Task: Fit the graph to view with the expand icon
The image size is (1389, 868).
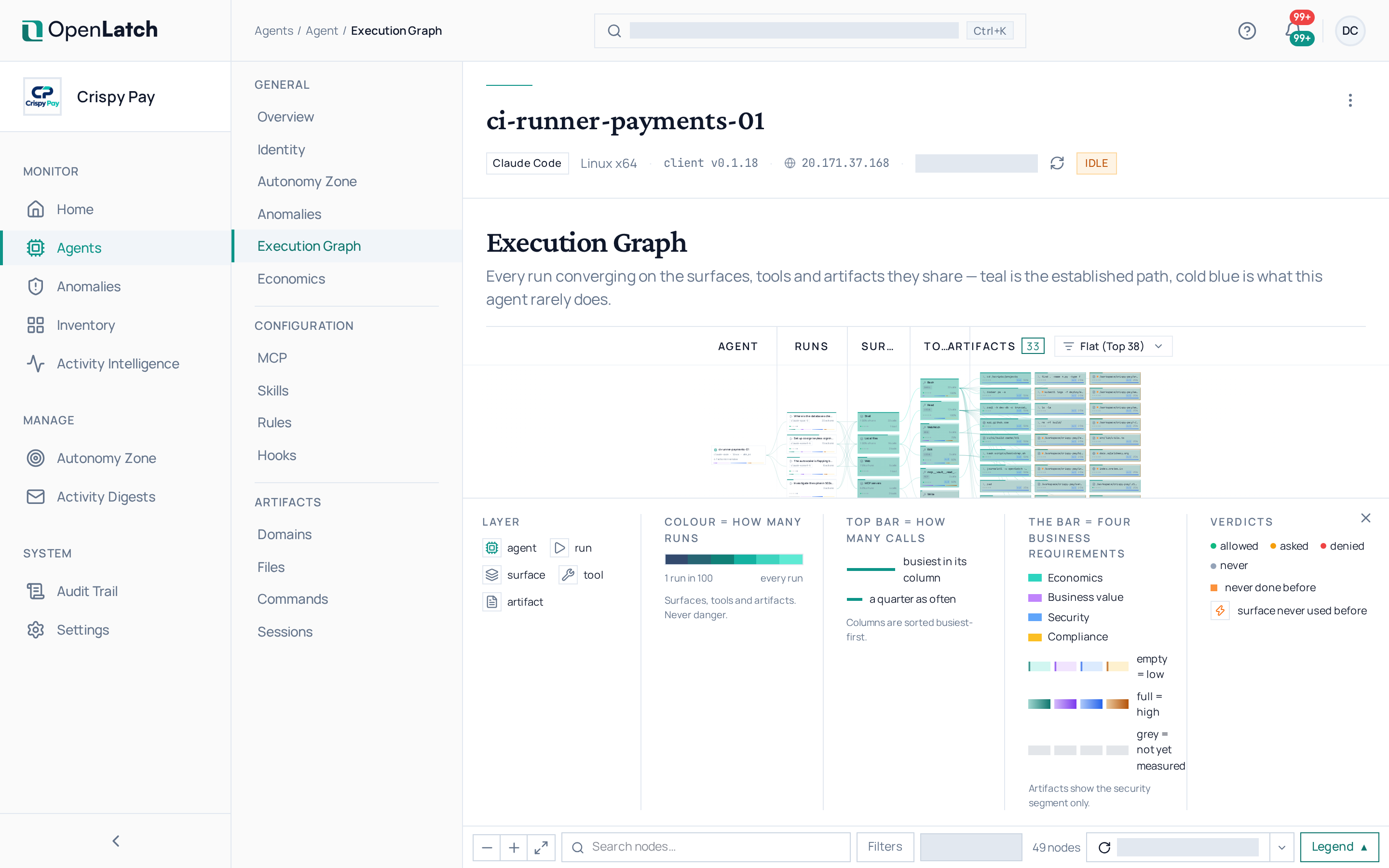Action: (541, 847)
